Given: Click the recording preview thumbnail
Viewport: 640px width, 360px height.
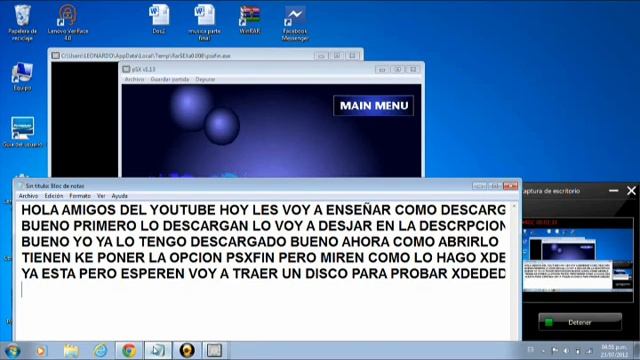Looking at the screenshot, I should 578,260.
